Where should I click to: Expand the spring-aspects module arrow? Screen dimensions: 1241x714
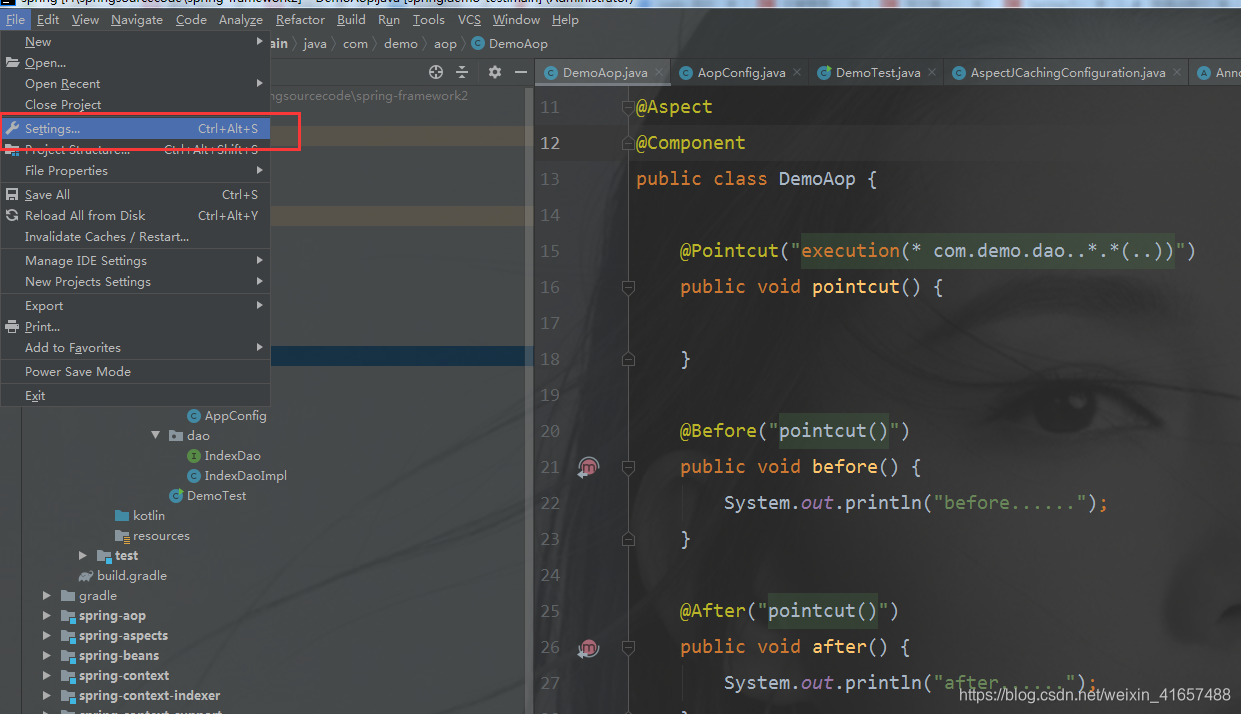click(x=47, y=636)
